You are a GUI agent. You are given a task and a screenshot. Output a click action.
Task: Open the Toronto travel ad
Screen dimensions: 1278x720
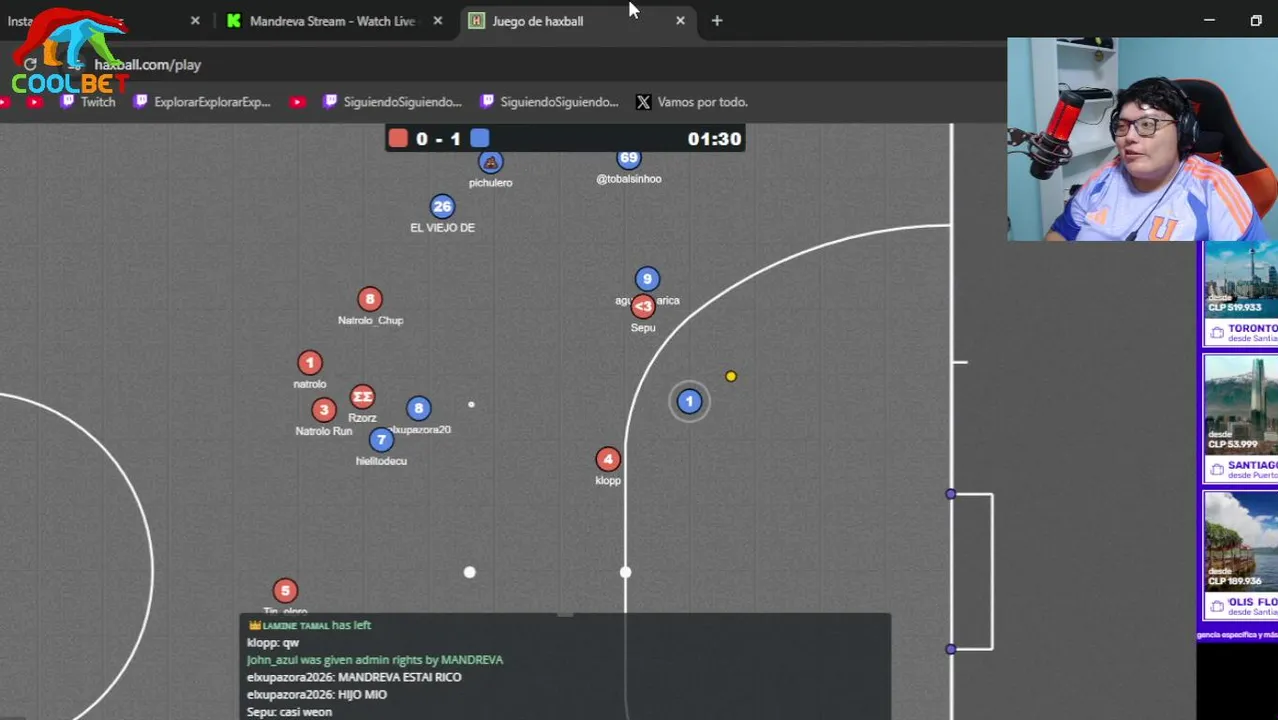(x=1240, y=294)
